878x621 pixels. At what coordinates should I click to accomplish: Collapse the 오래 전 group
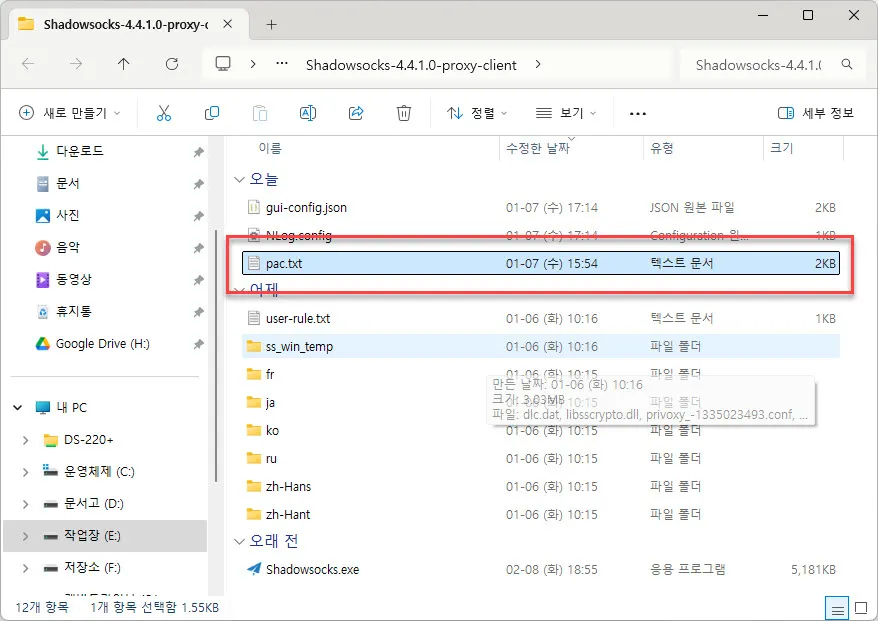[239, 541]
